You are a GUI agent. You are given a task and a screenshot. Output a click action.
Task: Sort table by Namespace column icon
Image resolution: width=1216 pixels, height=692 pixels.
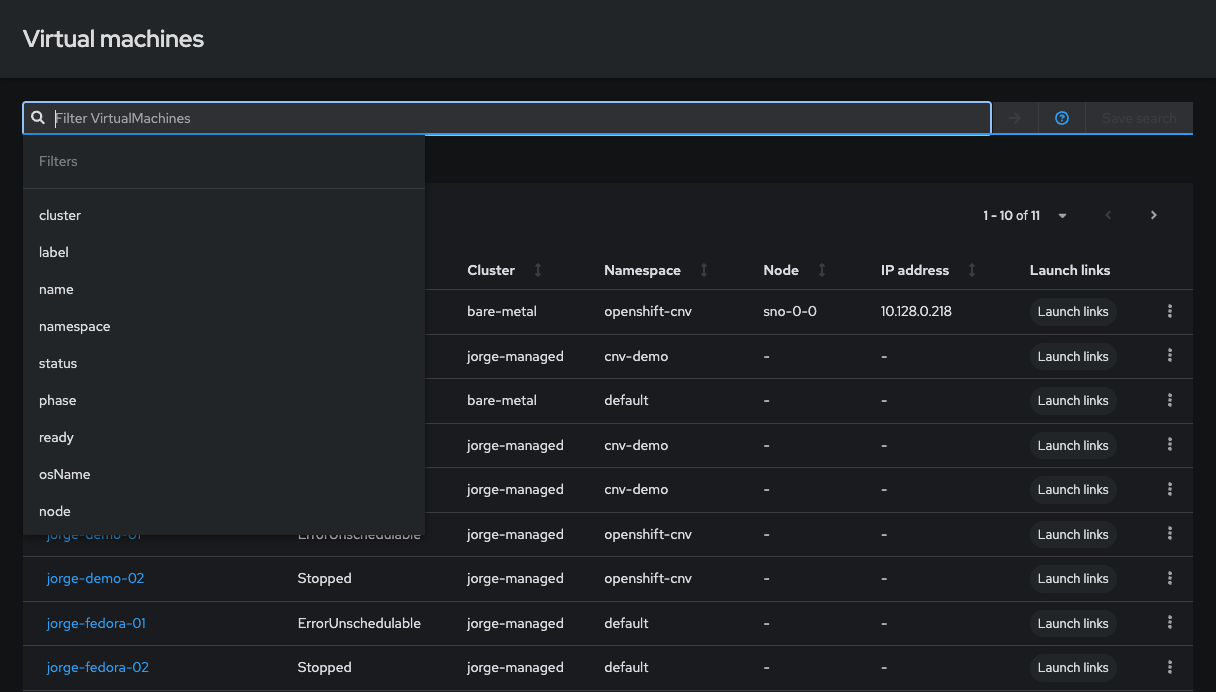[x=704, y=270]
